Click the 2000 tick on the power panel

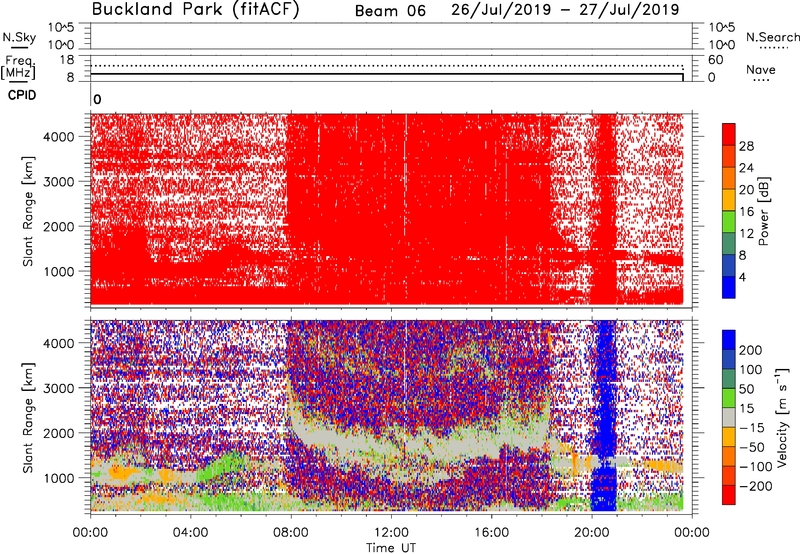(59, 226)
